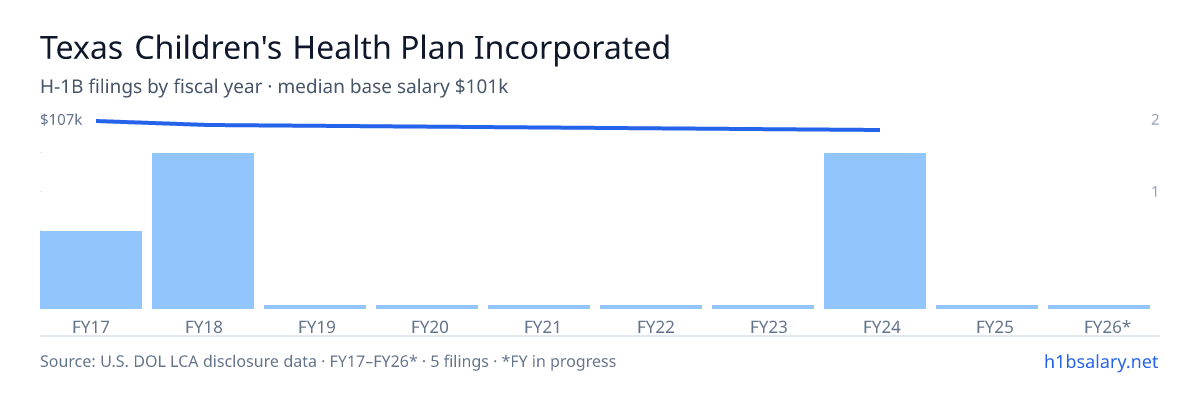Select the FY23 bar stub
Screen dimensions: 1200x400
pyautogui.click(x=763, y=307)
